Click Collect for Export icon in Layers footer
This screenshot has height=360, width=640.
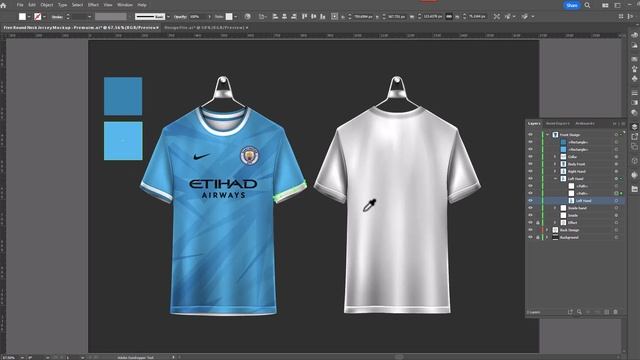tap(570, 312)
